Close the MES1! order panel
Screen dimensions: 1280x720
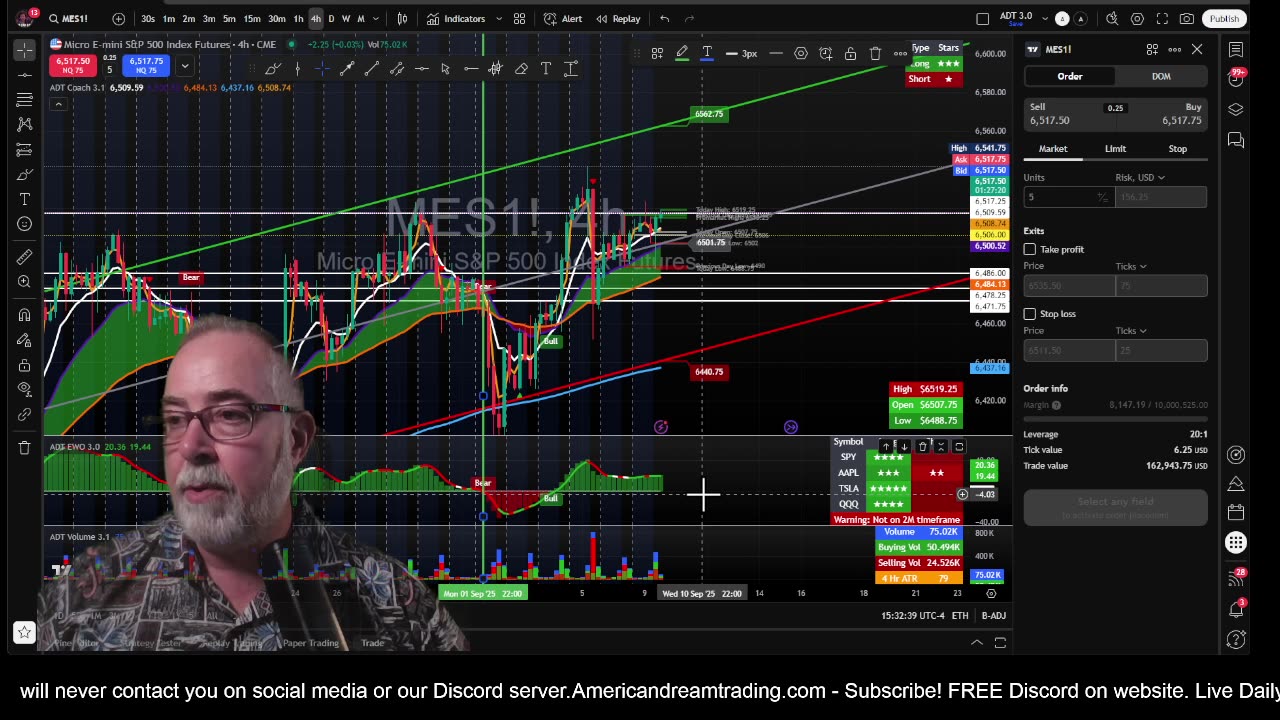pyautogui.click(x=1197, y=49)
